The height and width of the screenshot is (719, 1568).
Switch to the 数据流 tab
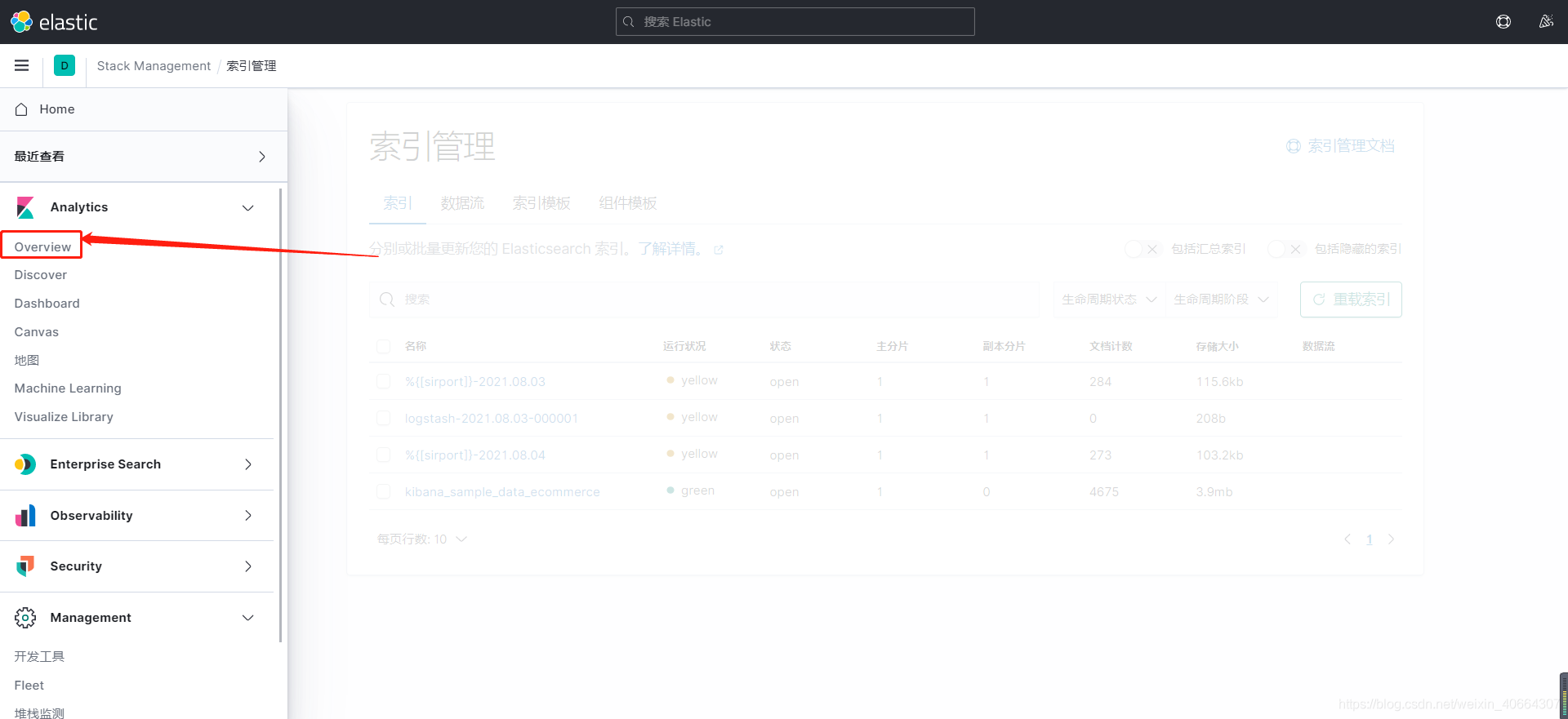(x=462, y=203)
